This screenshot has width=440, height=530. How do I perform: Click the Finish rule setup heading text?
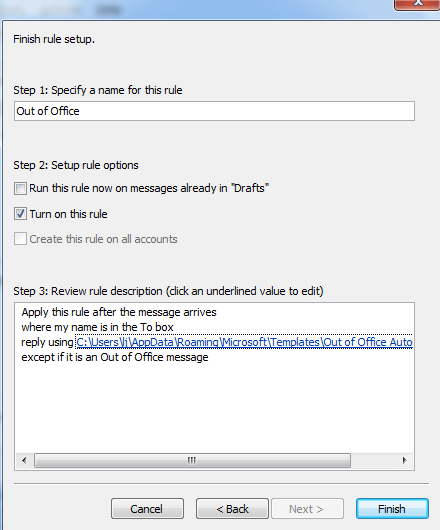coord(54,39)
